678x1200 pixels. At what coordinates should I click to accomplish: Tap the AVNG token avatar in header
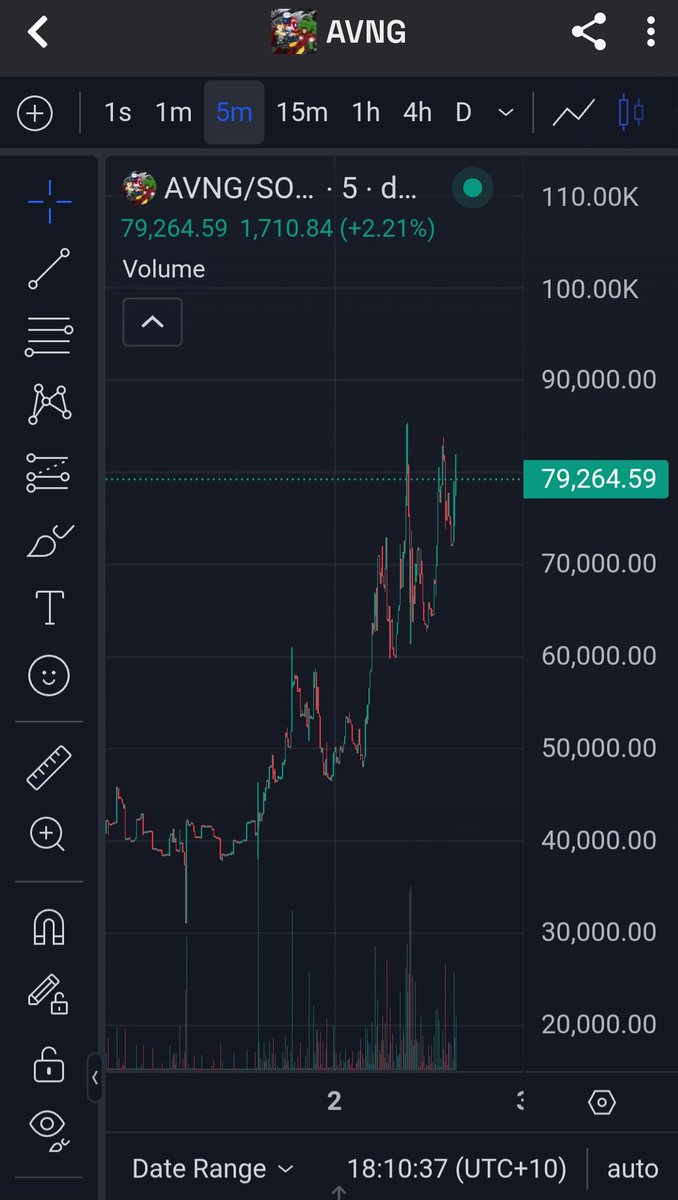(294, 32)
